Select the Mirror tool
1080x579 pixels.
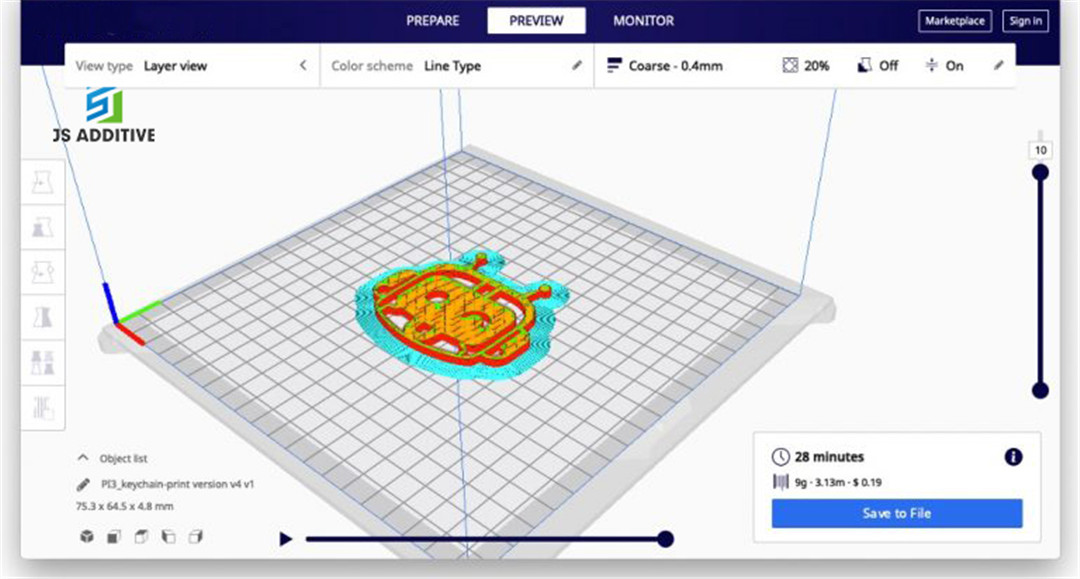click(x=42, y=316)
